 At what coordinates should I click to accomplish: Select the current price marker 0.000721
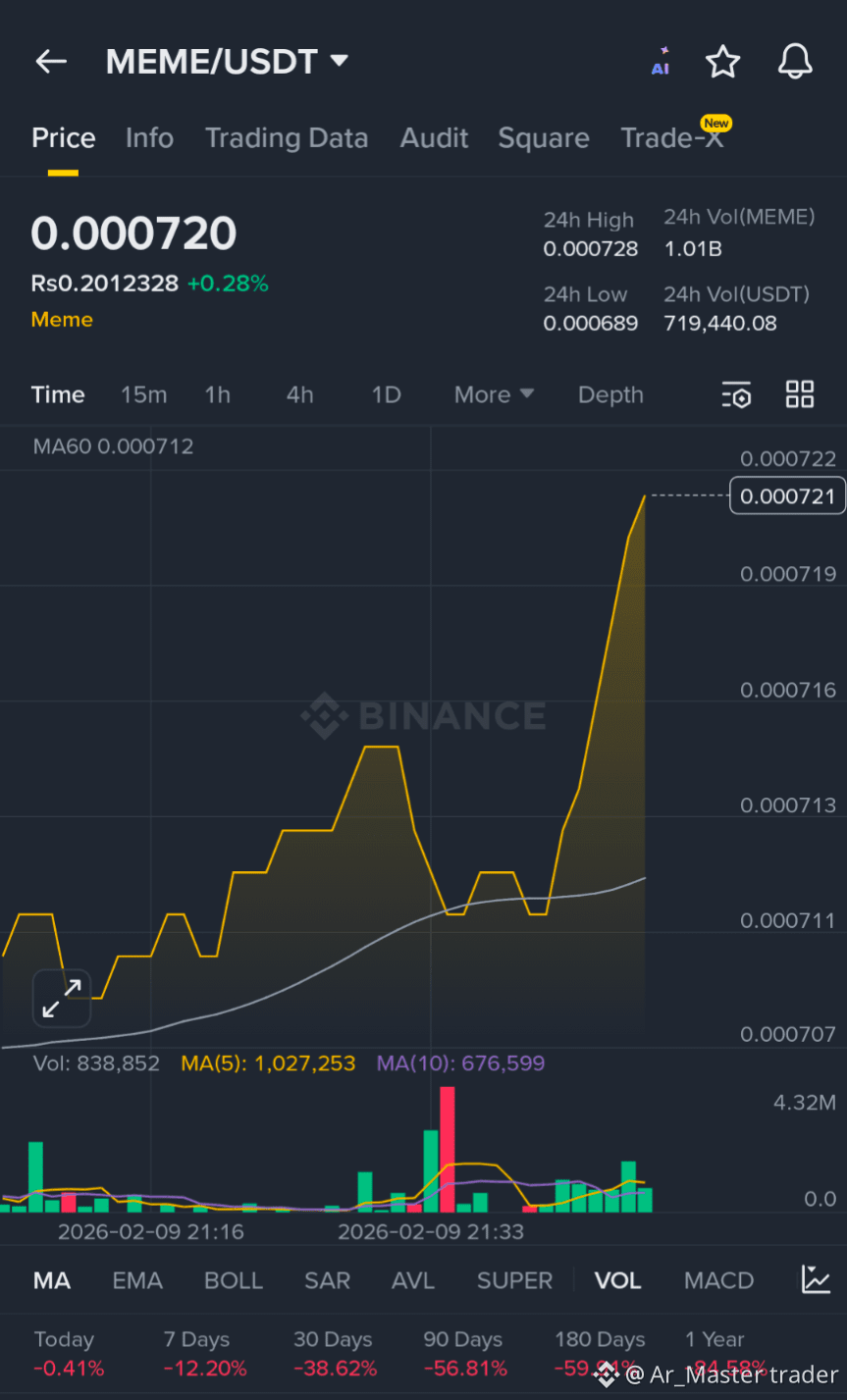click(787, 496)
